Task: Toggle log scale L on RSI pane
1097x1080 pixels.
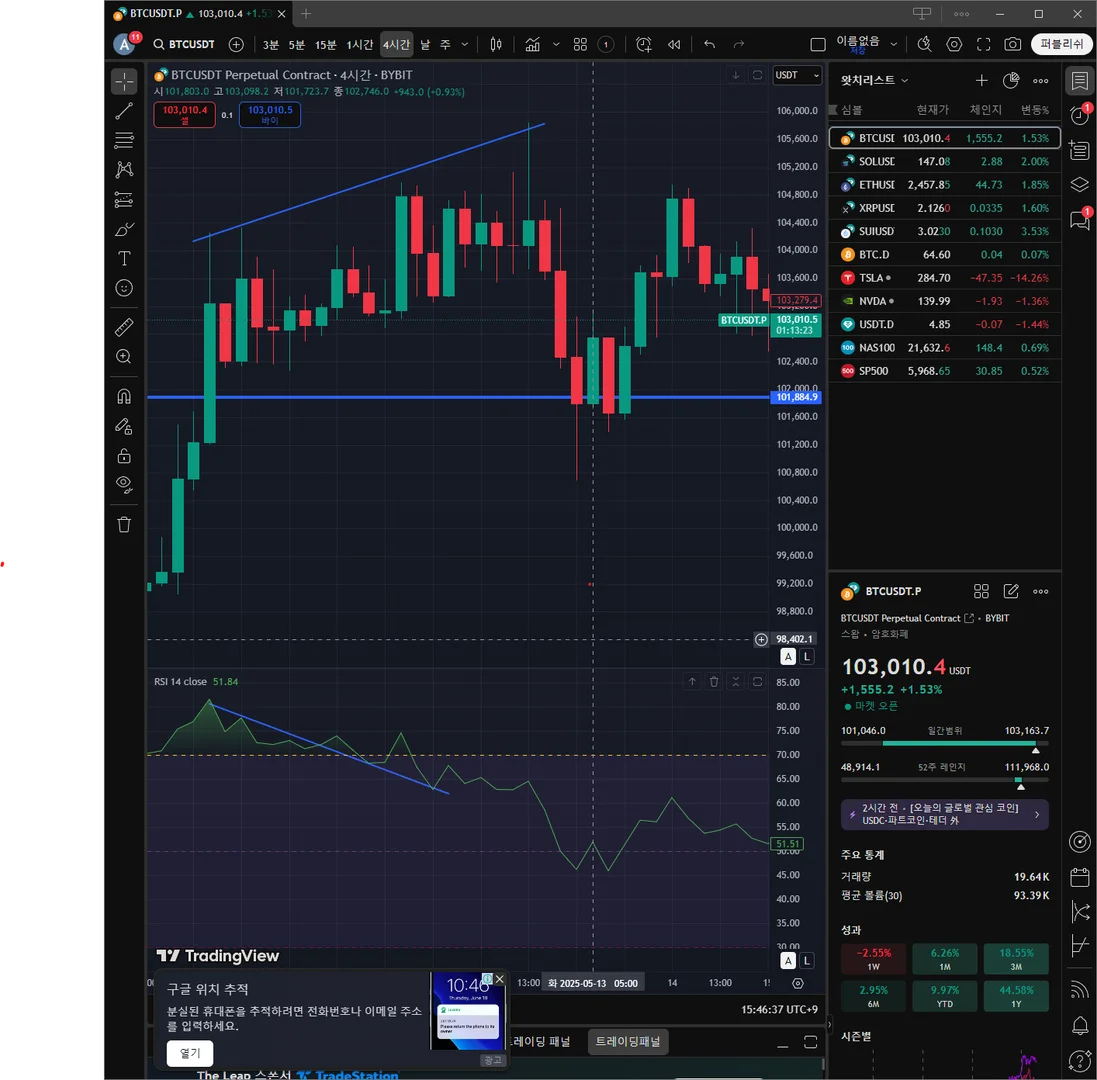Action: (x=807, y=960)
